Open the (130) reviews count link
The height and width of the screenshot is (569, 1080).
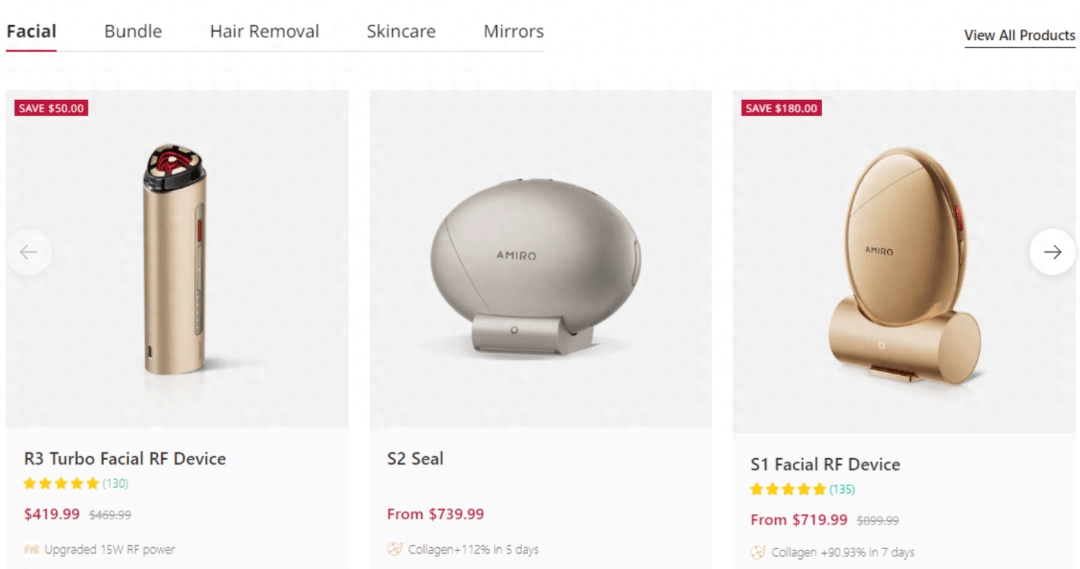[x=115, y=484]
